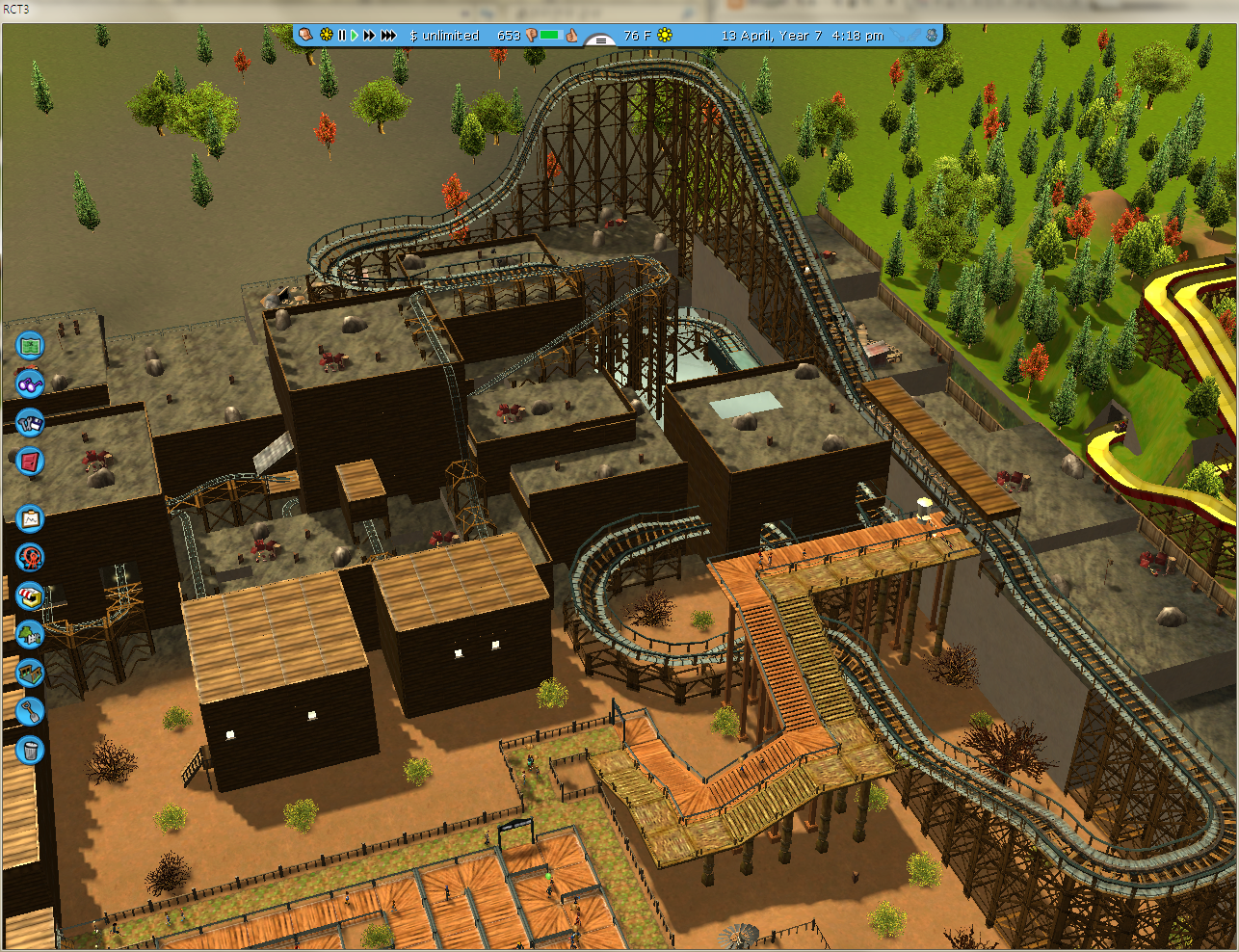
Task: Expand the status bar pull-down handle
Action: [x=601, y=40]
